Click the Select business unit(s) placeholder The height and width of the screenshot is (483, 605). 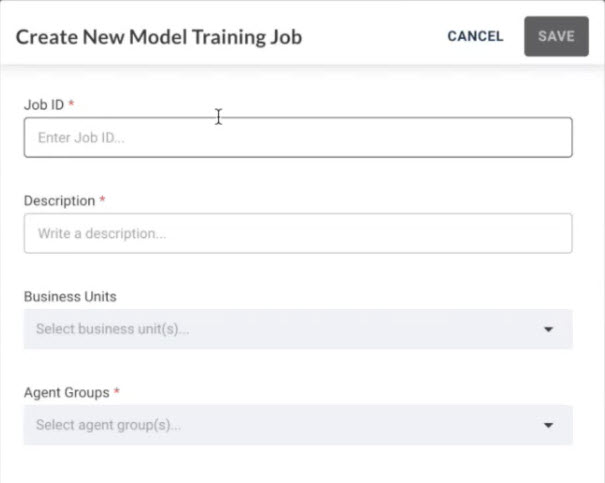pyautogui.click(x=112, y=329)
